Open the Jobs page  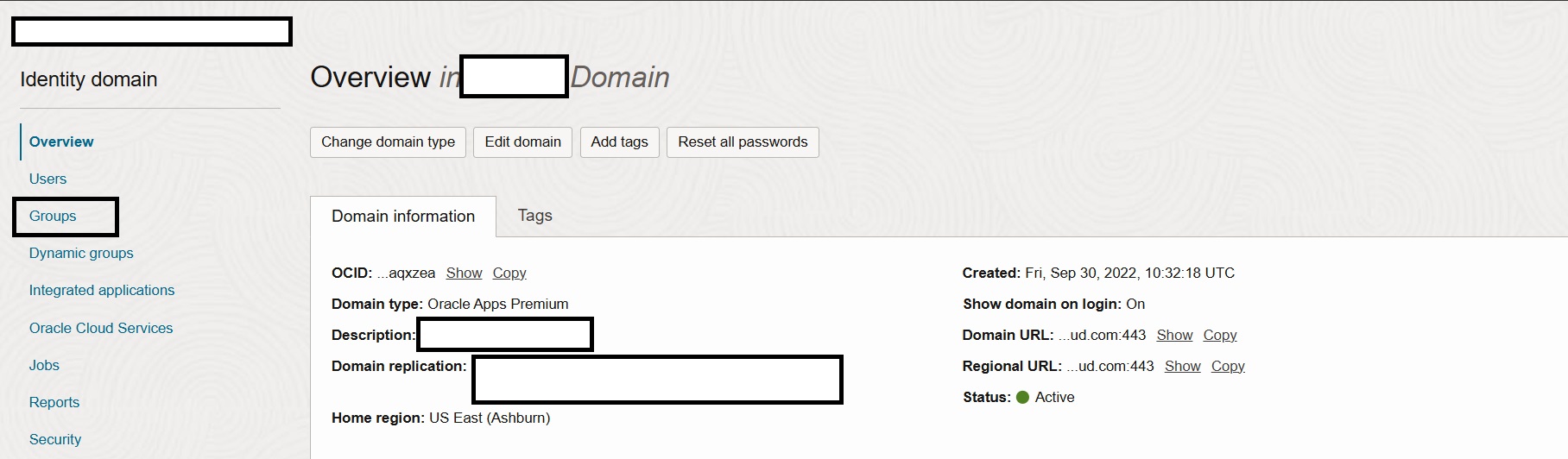(44, 365)
